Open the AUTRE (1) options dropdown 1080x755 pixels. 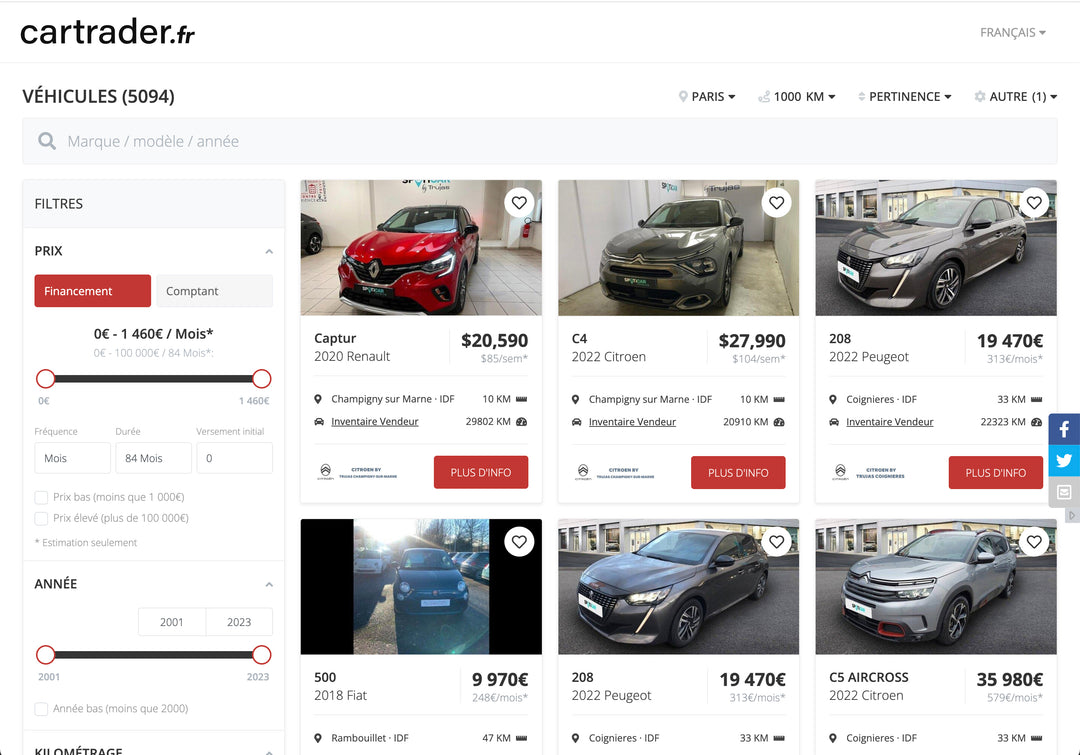tap(1016, 96)
